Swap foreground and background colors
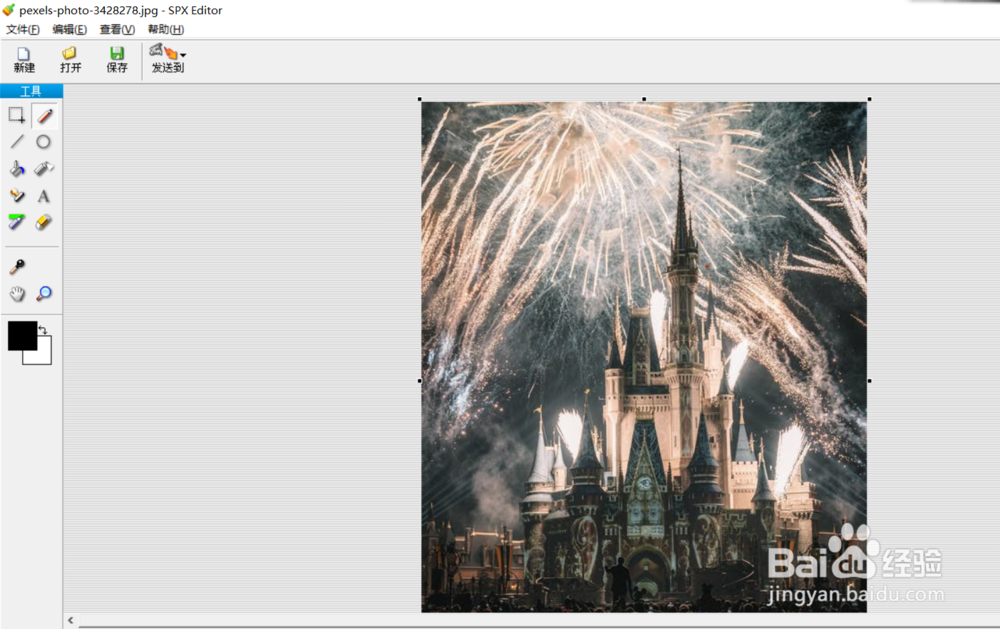The height and width of the screenshot is (629, 1000). point(43,330)
